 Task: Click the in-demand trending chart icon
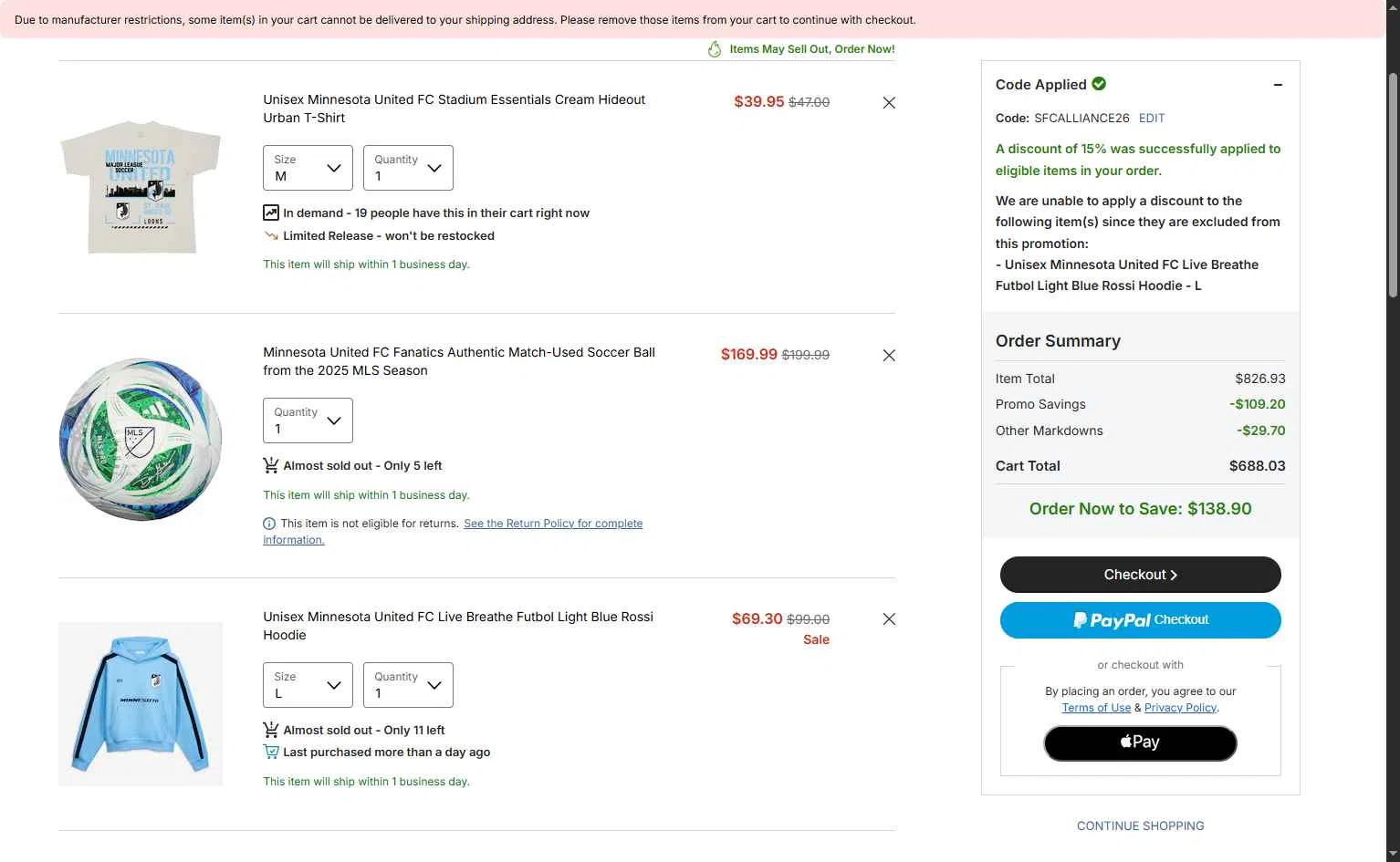click(x=271, y=213)
